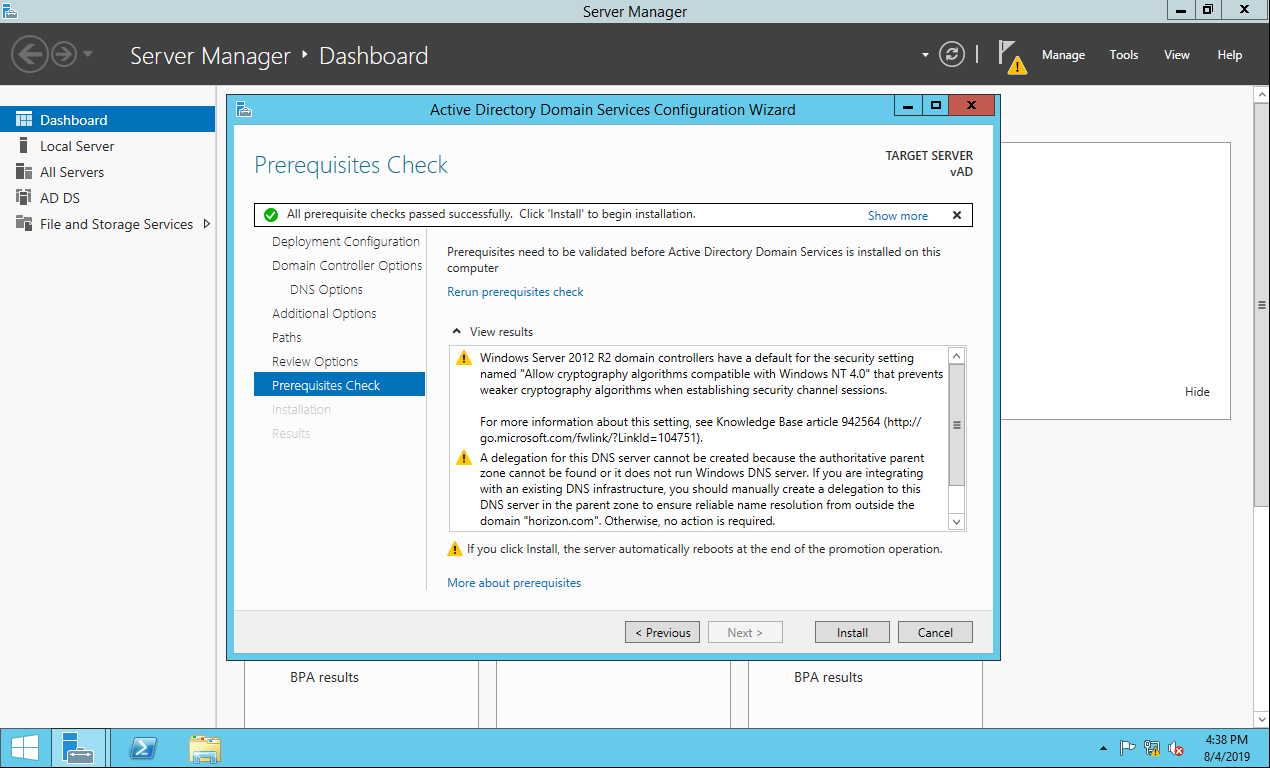The image size is (1270, 768).
Task: Expand File and Storage Services arrow
Action: click(x=207, y=224)
